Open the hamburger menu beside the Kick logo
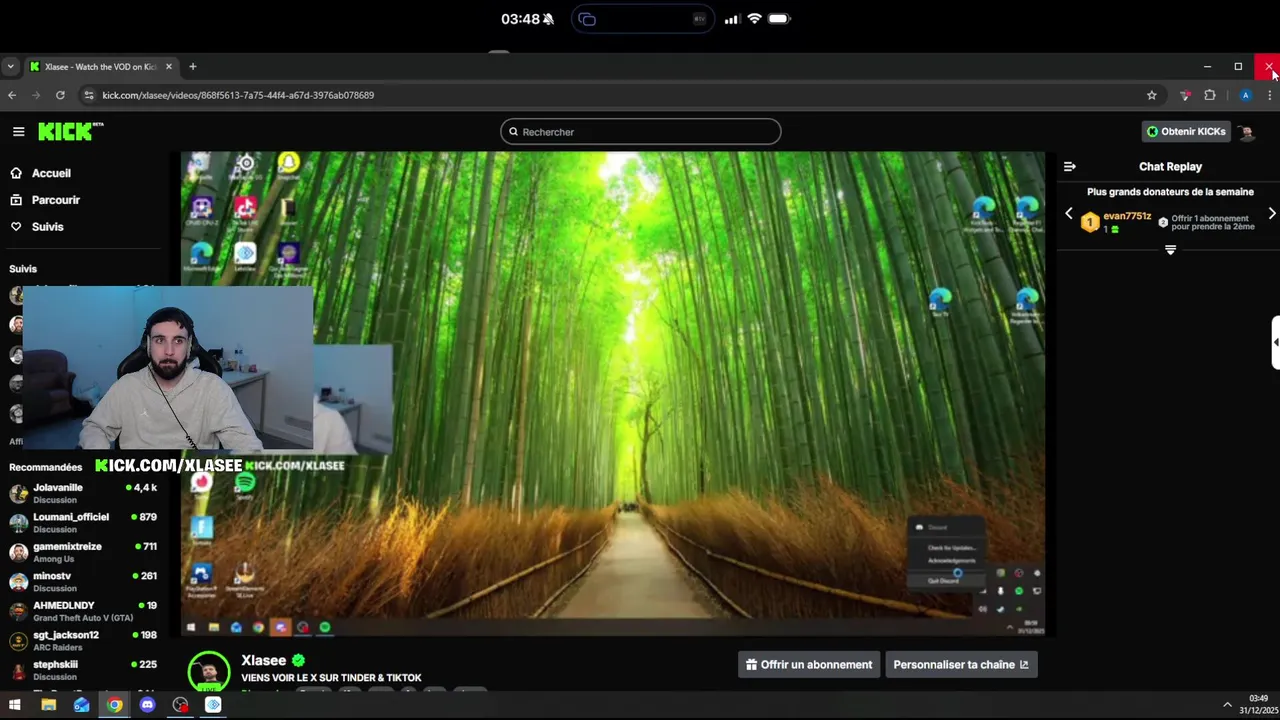1280x720 pixels. 18,131
